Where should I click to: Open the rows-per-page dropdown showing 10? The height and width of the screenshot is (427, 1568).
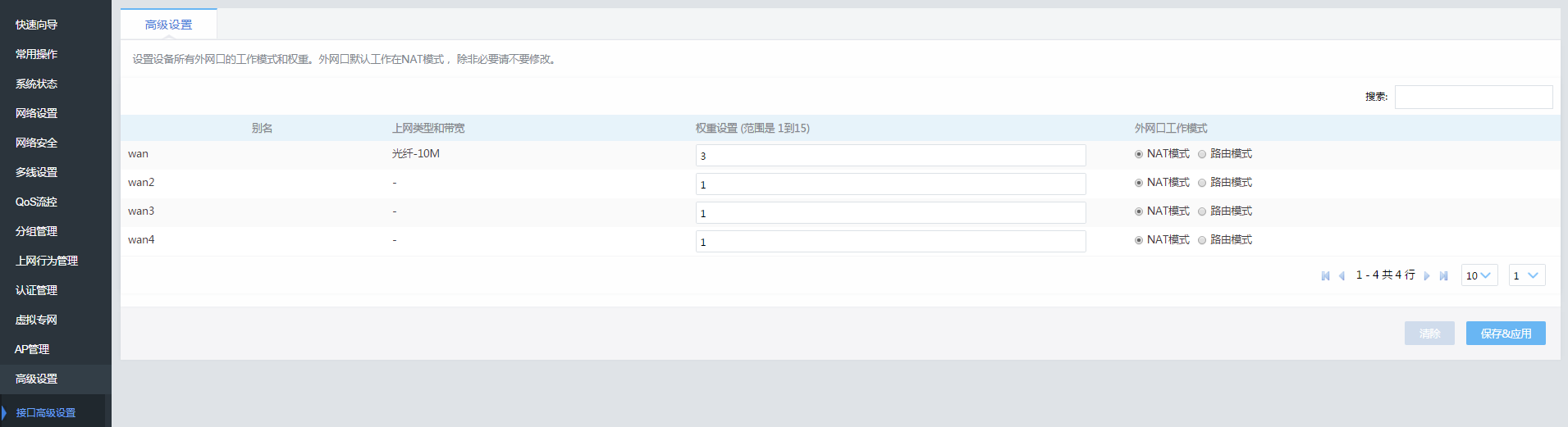1479,275
